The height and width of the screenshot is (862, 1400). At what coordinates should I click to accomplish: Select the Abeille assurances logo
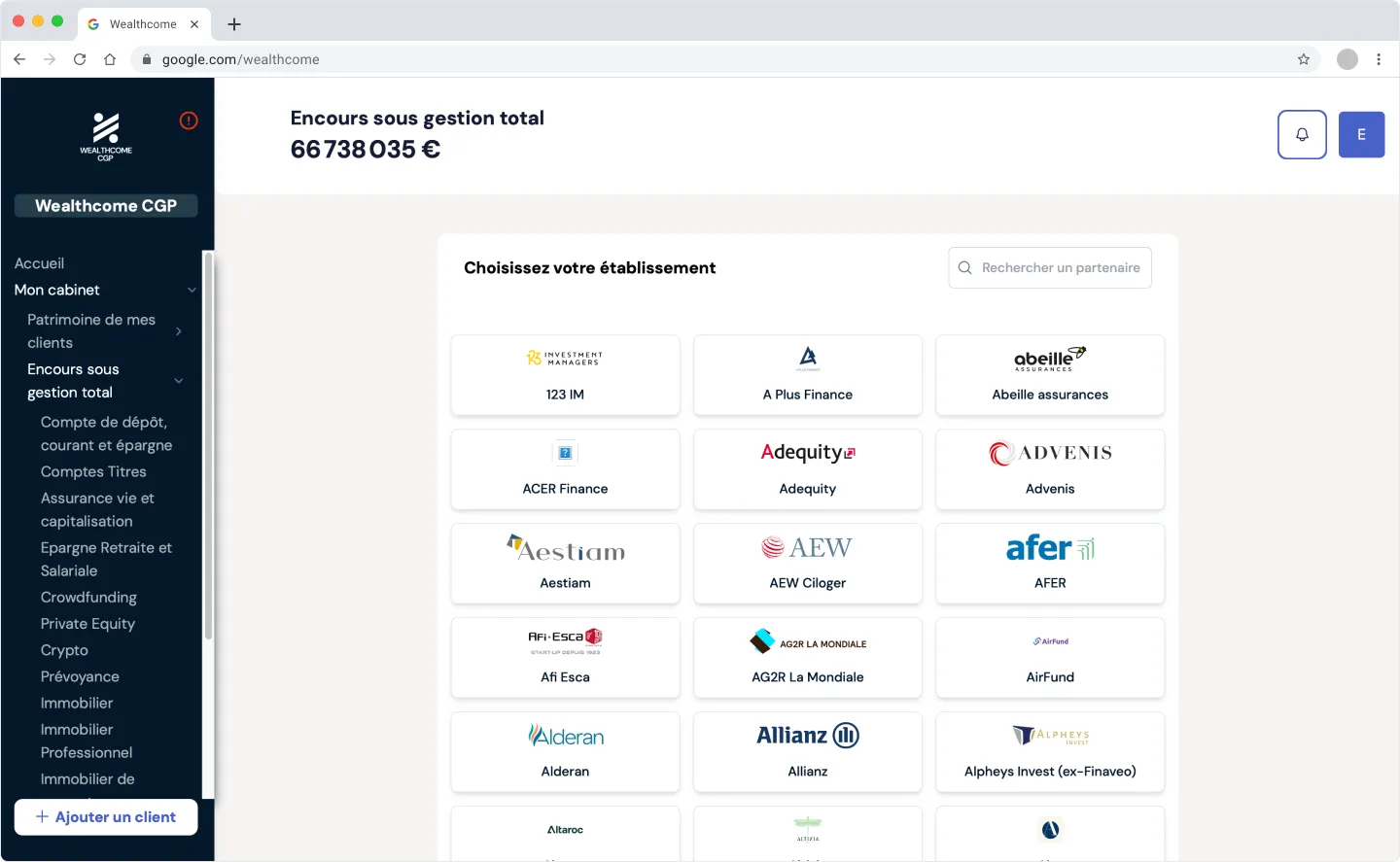click(1050, 359)
